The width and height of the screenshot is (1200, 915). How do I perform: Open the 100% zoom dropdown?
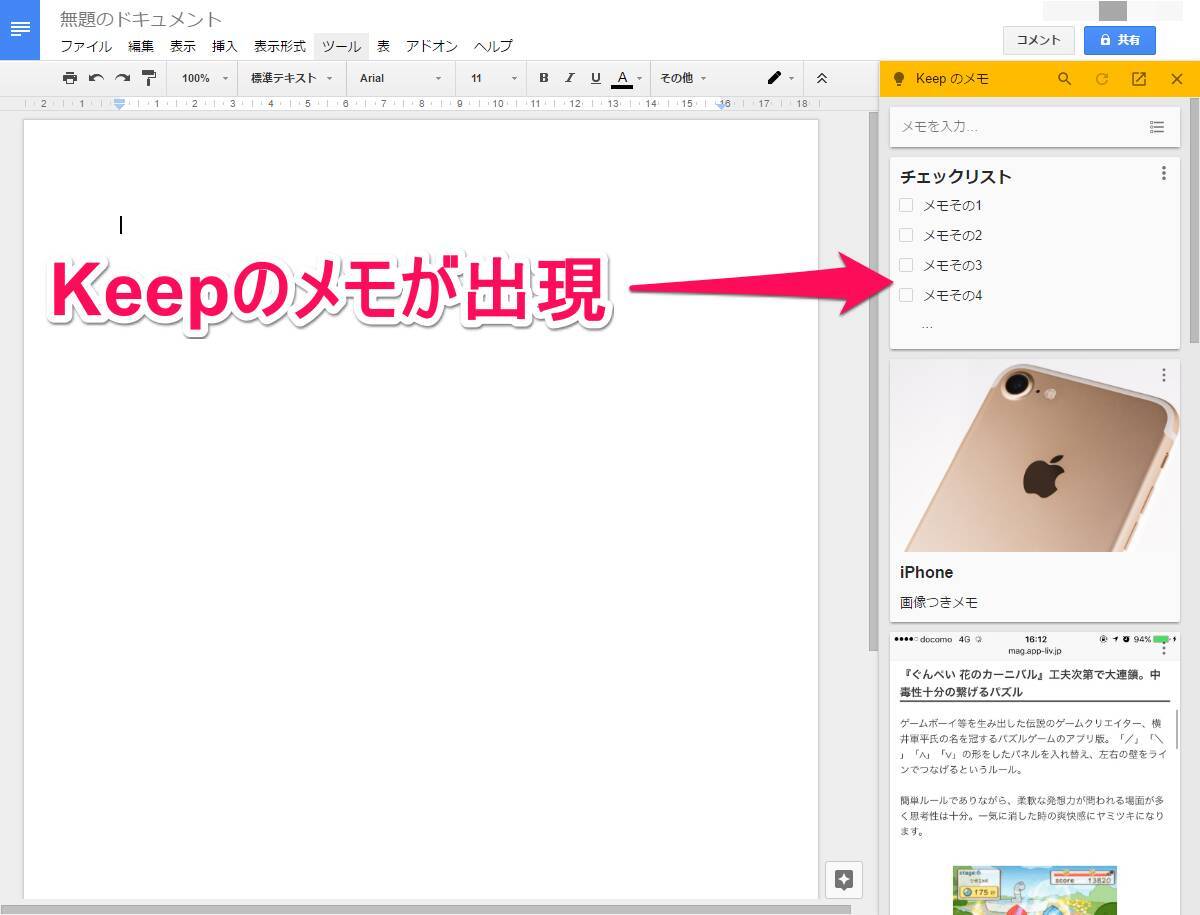(x=204, y=78)
